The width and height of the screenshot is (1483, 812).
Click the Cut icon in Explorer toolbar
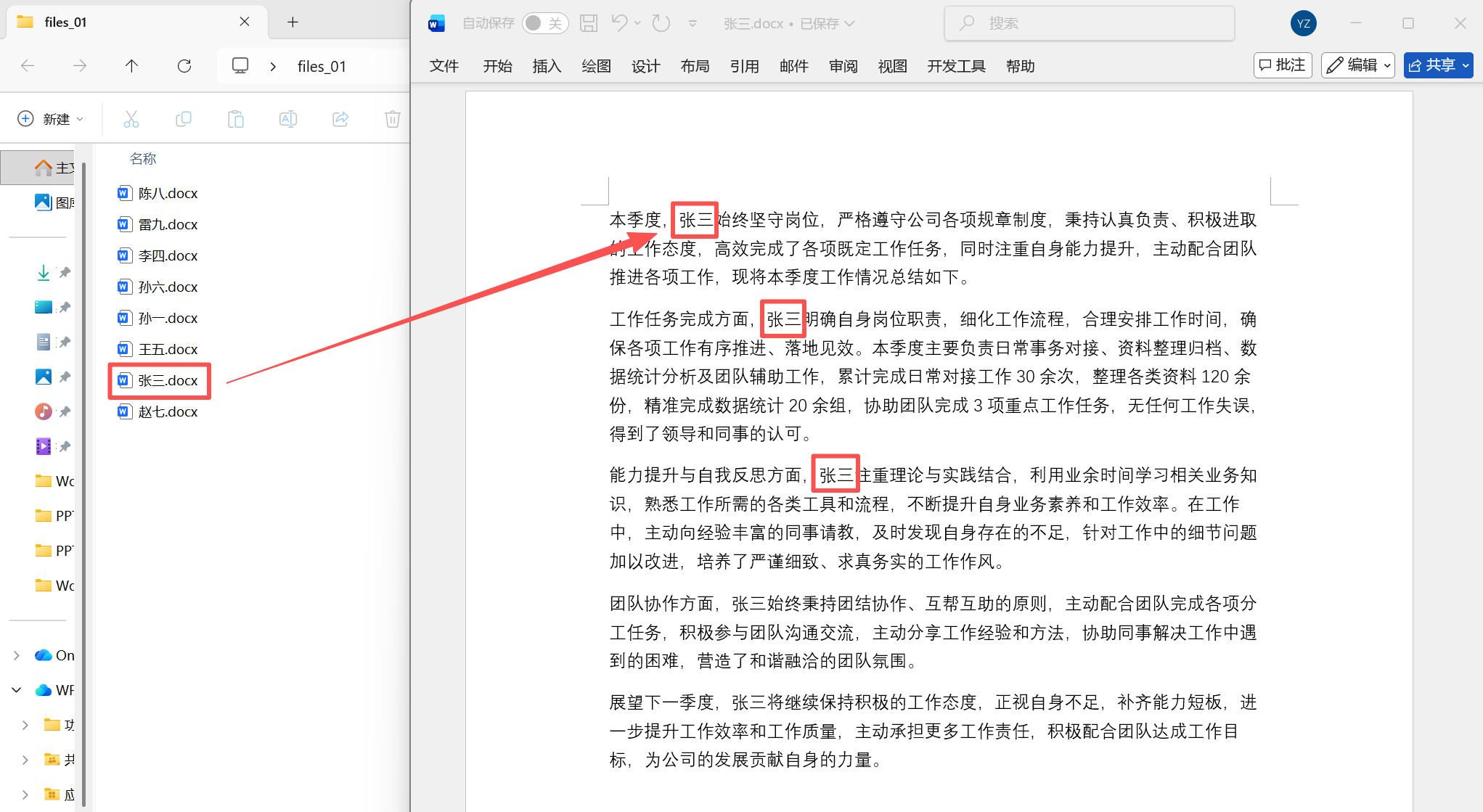[x=131, y=118]
